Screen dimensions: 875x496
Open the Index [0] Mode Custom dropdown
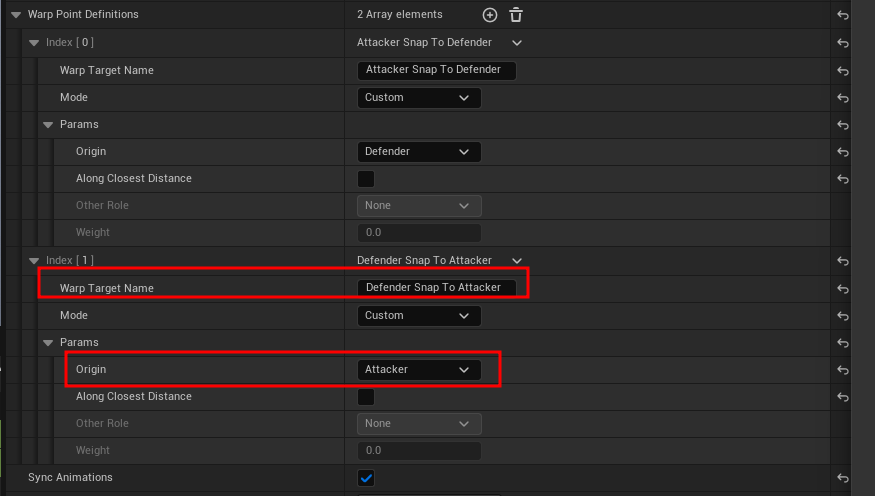point(419,98)
